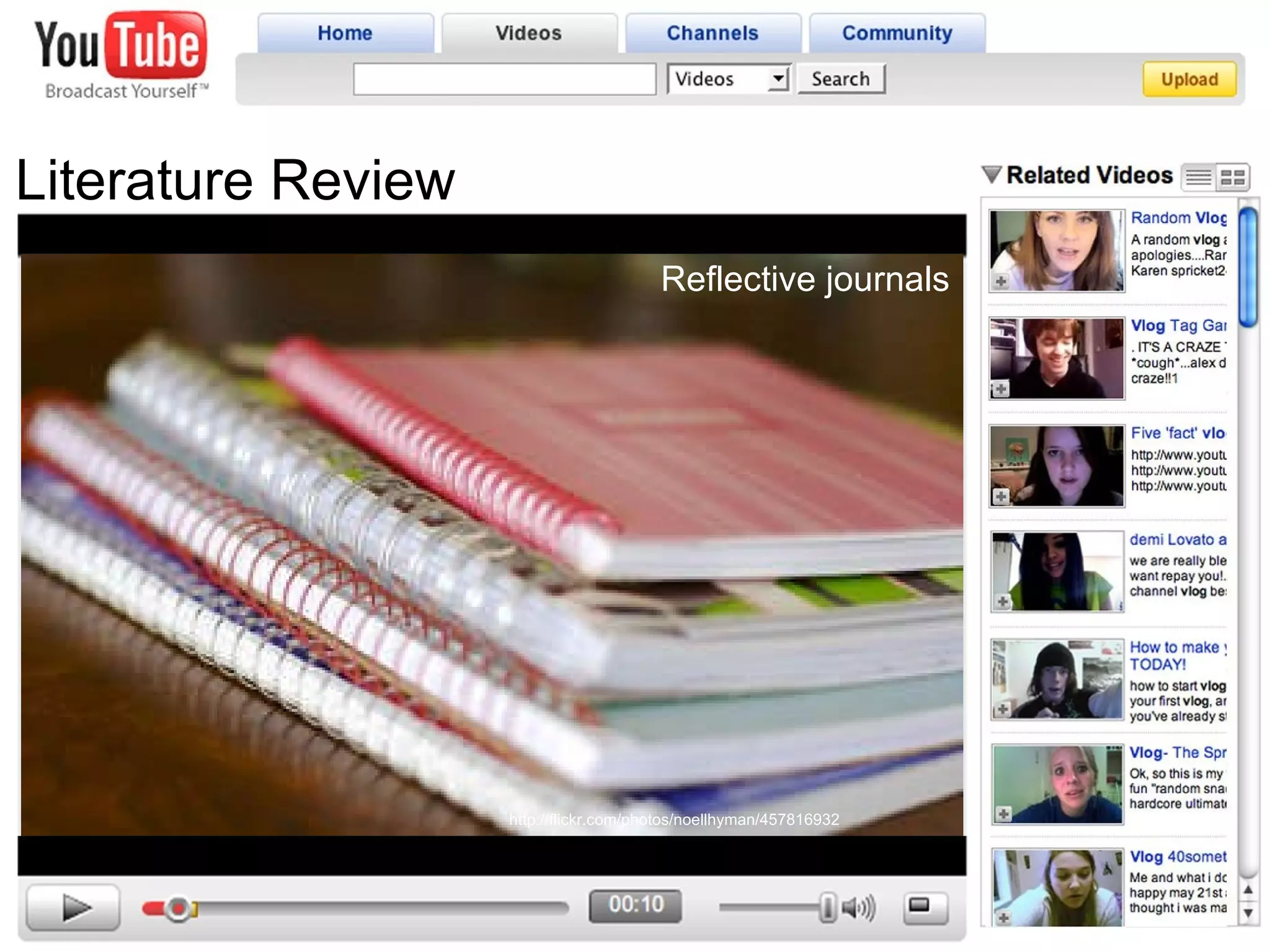This screenshot has height=952, width=1270.
Task: Click the Related Videos heading text
Action: [1090, 175]
